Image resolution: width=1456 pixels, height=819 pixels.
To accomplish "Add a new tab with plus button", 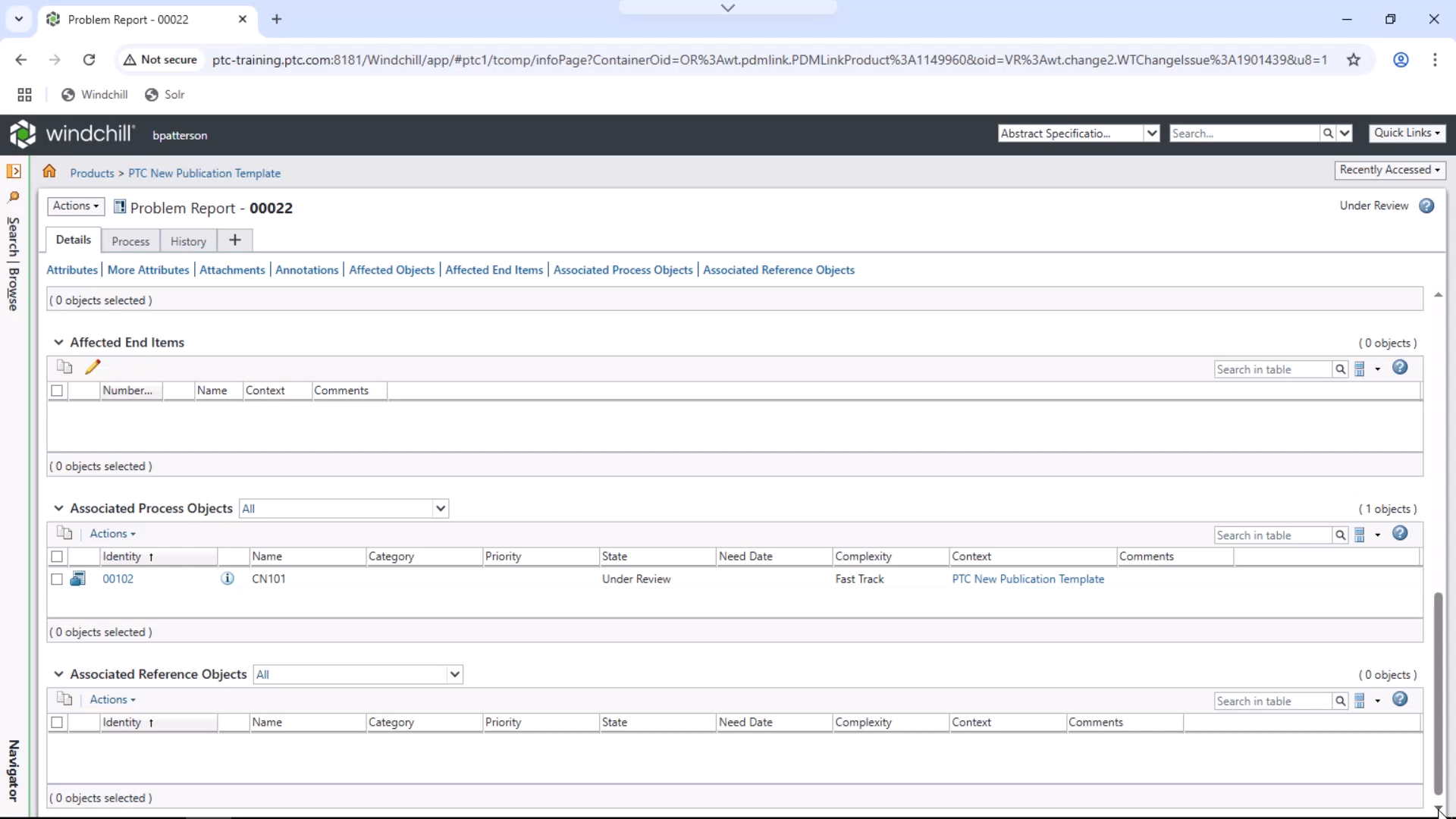I will 235,240.
